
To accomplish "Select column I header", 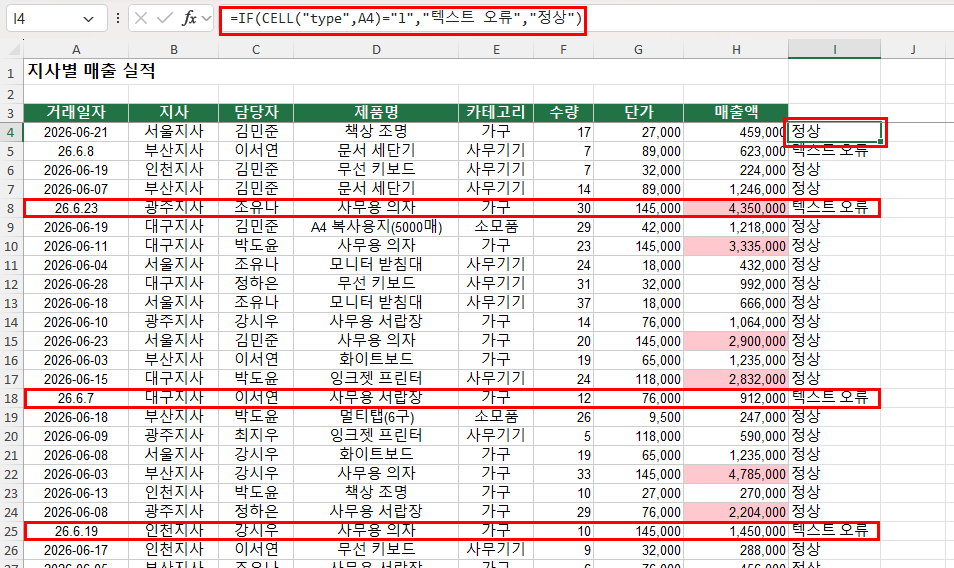I will 834,50.
